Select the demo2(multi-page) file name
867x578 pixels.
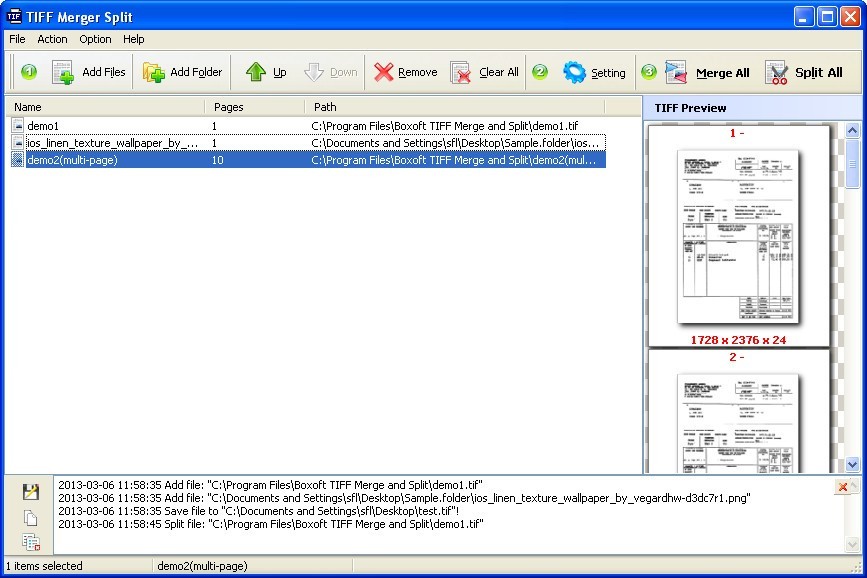click(x=72, y=160)
